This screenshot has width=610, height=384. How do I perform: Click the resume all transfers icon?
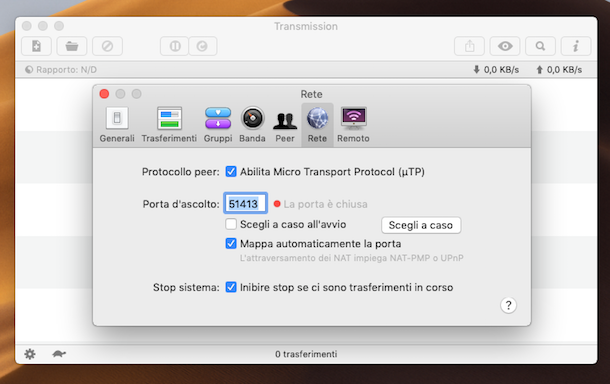click(203, 46)
